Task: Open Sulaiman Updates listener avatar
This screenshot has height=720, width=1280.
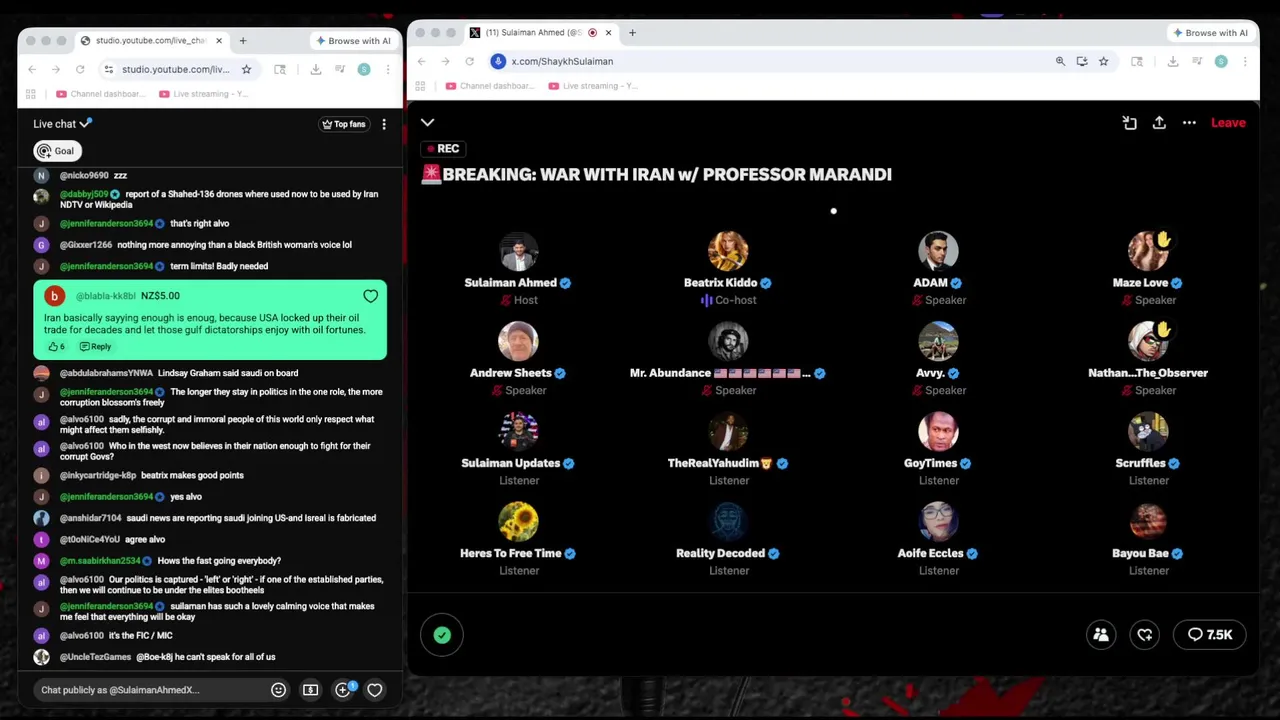Action: (519, 431)
